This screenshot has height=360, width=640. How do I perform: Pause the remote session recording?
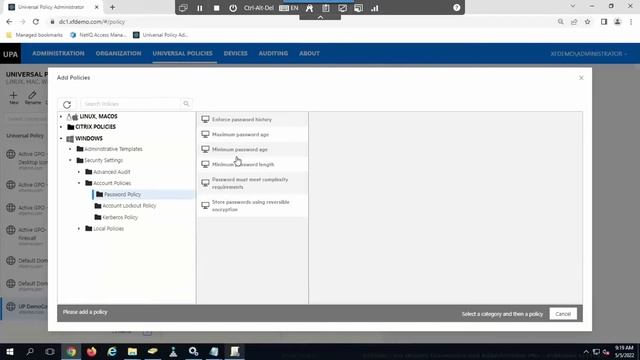pos(200,8)
